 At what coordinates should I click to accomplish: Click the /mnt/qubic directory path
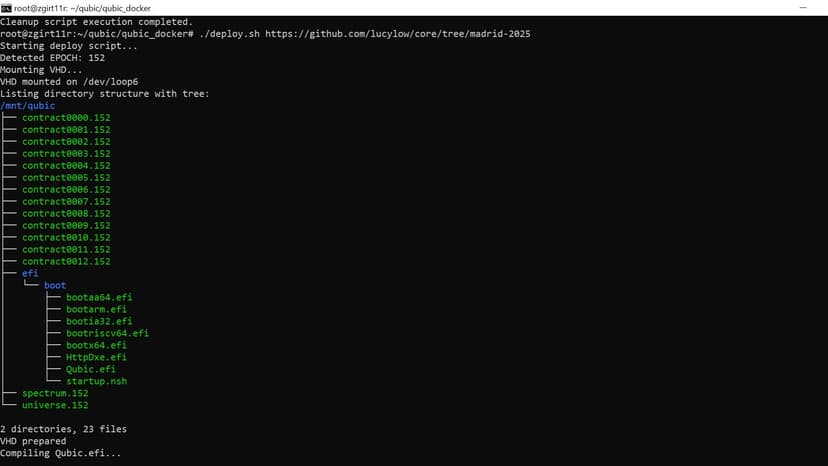click(x=27, y=106)
